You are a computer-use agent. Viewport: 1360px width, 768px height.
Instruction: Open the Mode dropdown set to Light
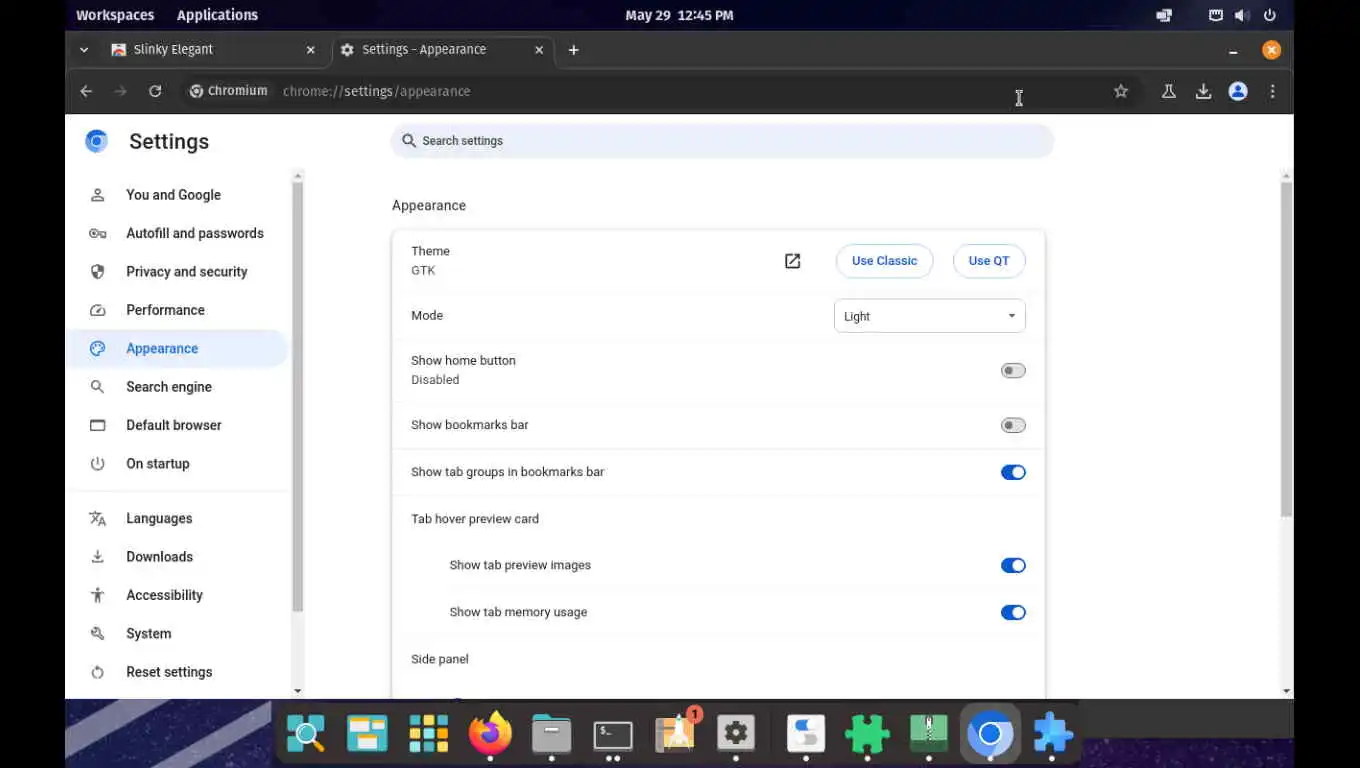click(x=929, y=316)
